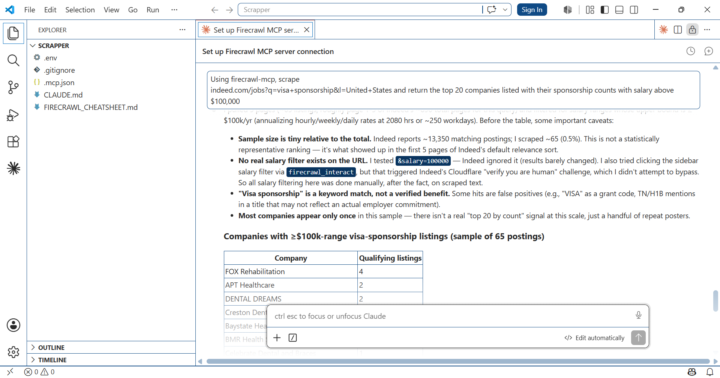Viewport: 720px width, 378px height.
Task: Open the Run menu
Action: 152,10
